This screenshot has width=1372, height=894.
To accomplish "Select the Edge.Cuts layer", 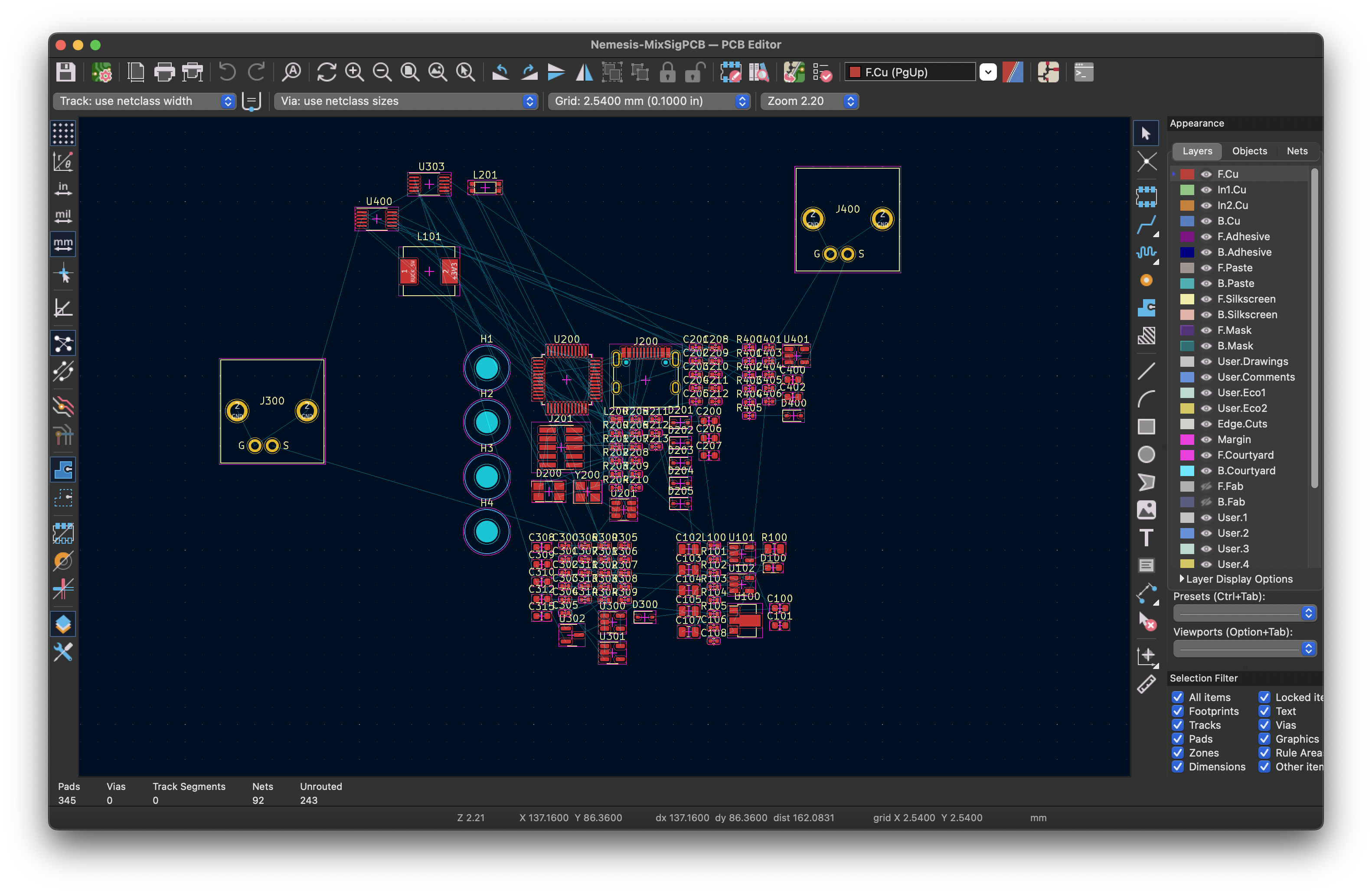I will [1242, 424].
